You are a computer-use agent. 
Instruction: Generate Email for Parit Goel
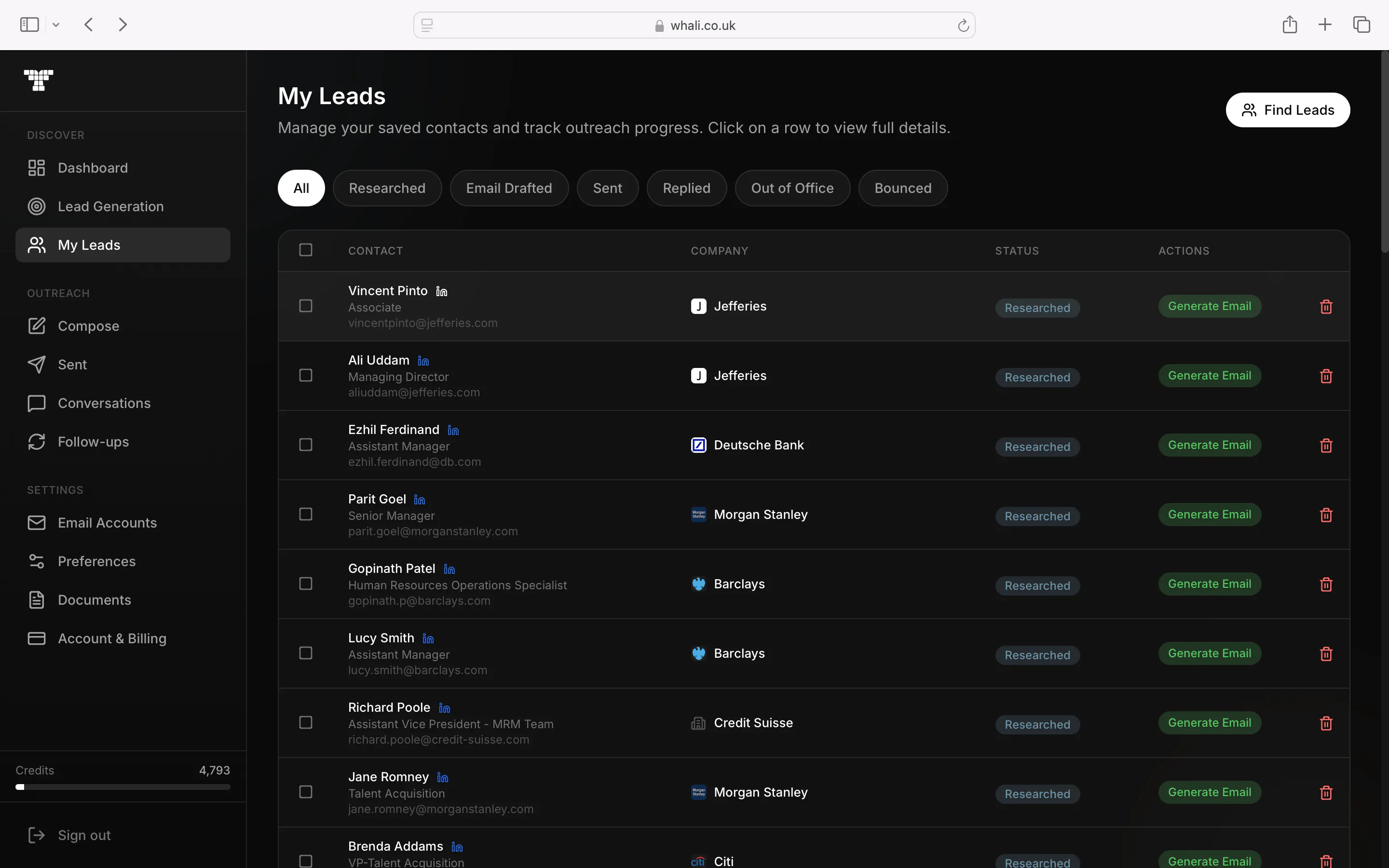1210,515
